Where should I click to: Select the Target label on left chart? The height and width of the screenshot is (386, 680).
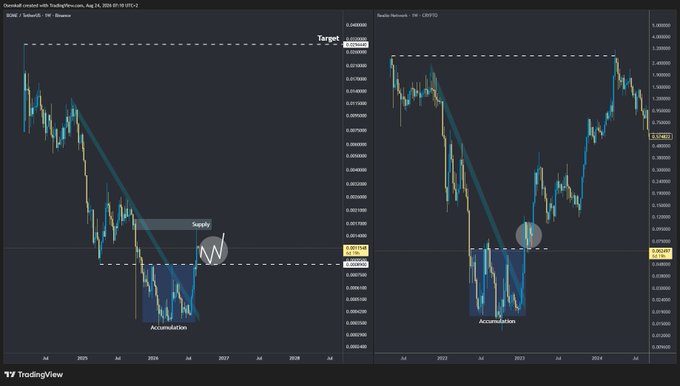(x=328, y=38)
